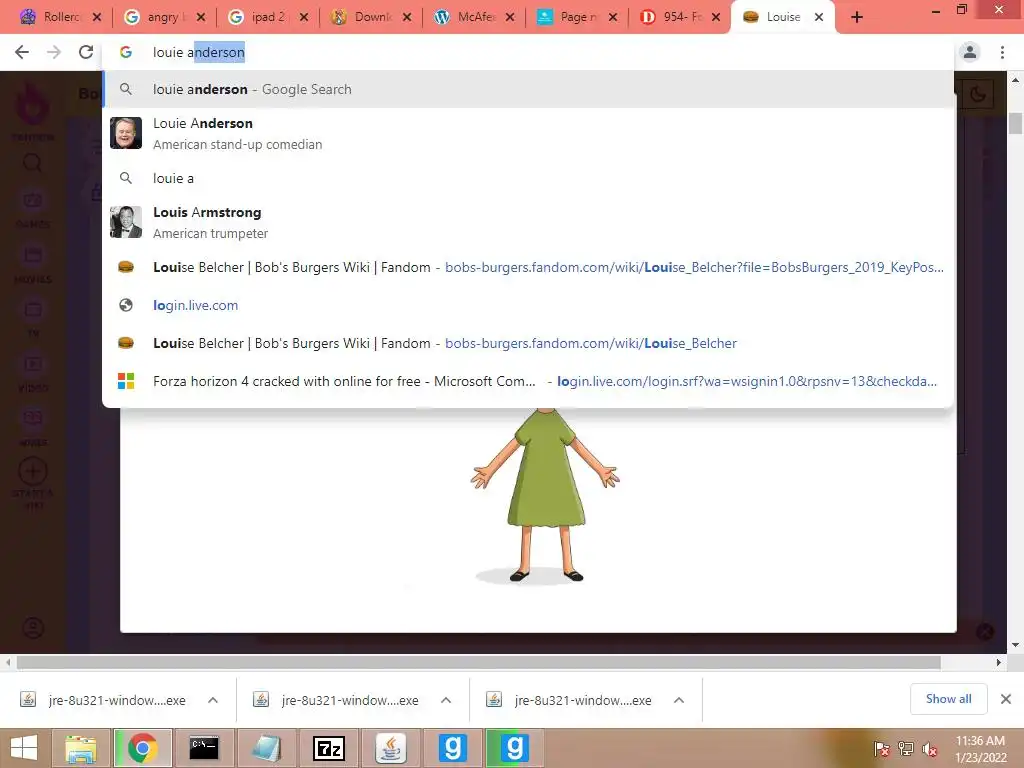Open the Java taskbar icon
Image resolution: width=1024 pixels, height=768 pixels.
391,748
